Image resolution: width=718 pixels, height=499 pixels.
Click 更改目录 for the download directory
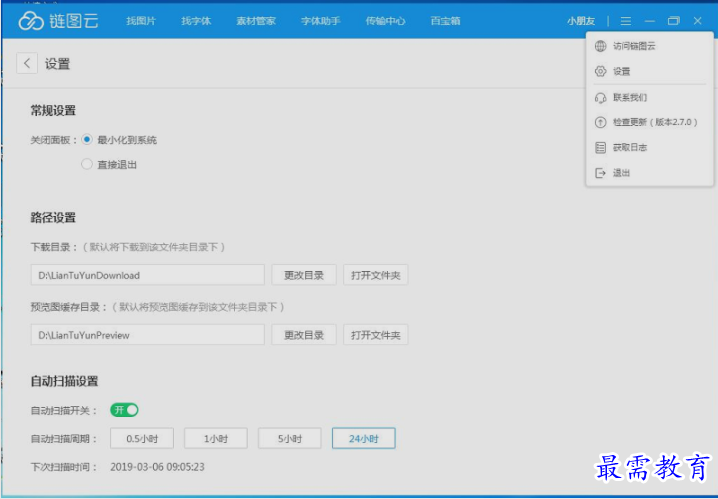[x=304, y=275]
